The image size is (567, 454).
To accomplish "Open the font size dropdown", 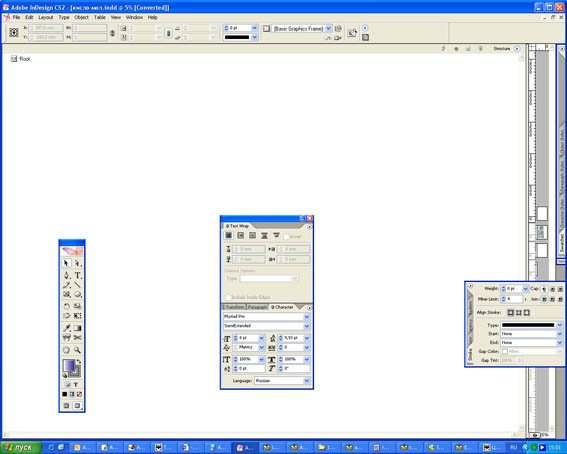I will point(261,338).
